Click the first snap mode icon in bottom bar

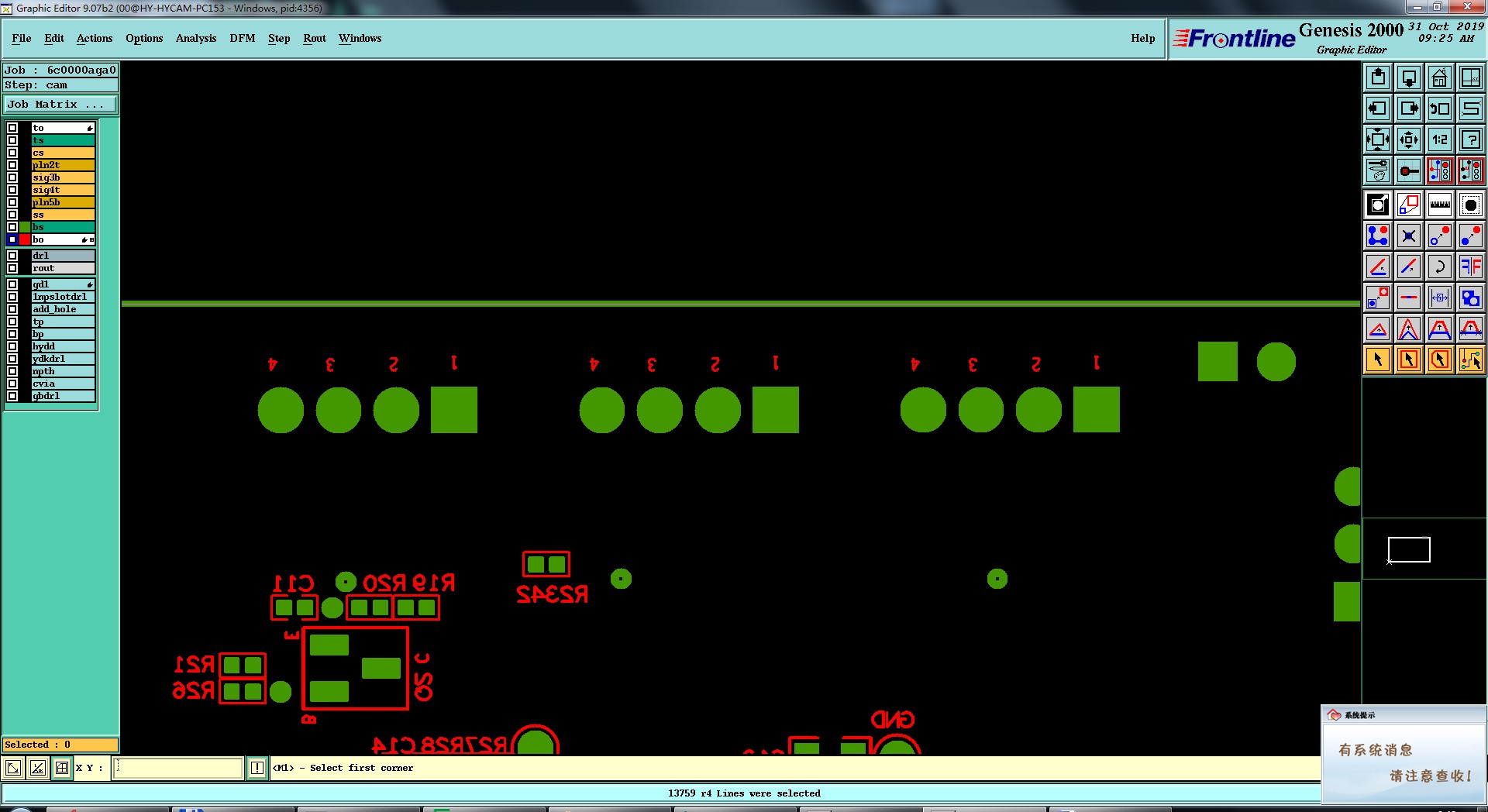coord(13,768)
